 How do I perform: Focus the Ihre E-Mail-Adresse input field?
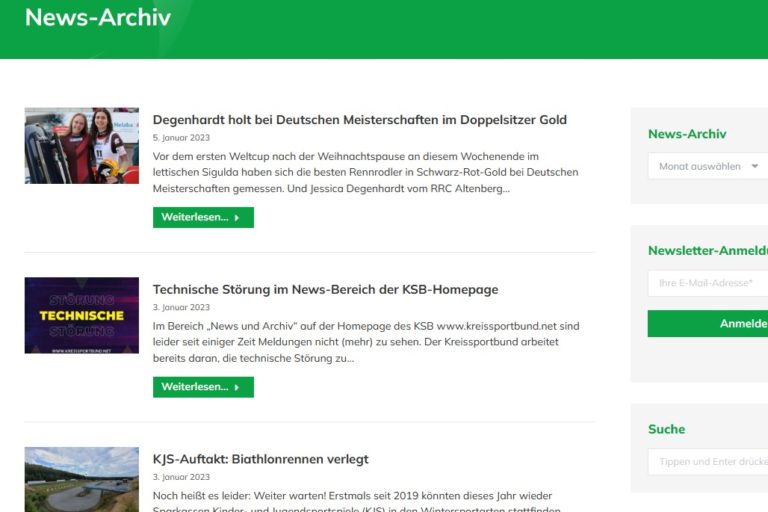pyautogui.click(x=708, y=283)
